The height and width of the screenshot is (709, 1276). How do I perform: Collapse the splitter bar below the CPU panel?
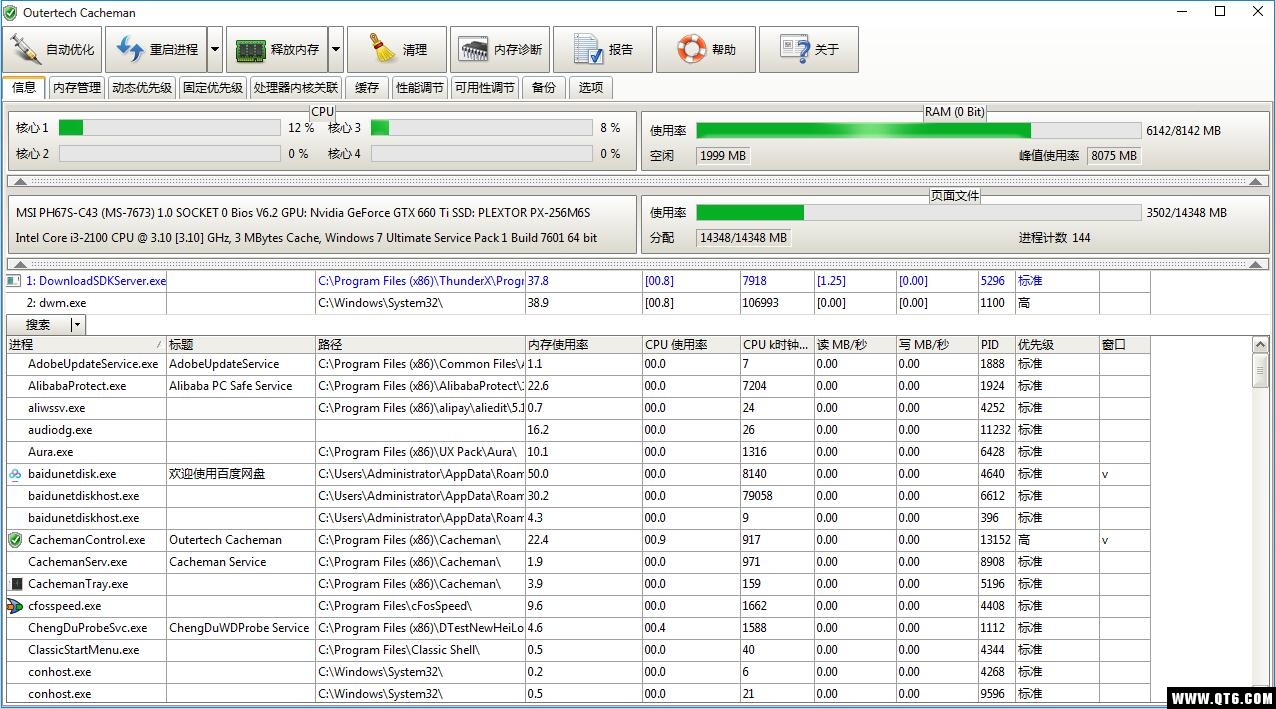point(637,181)
